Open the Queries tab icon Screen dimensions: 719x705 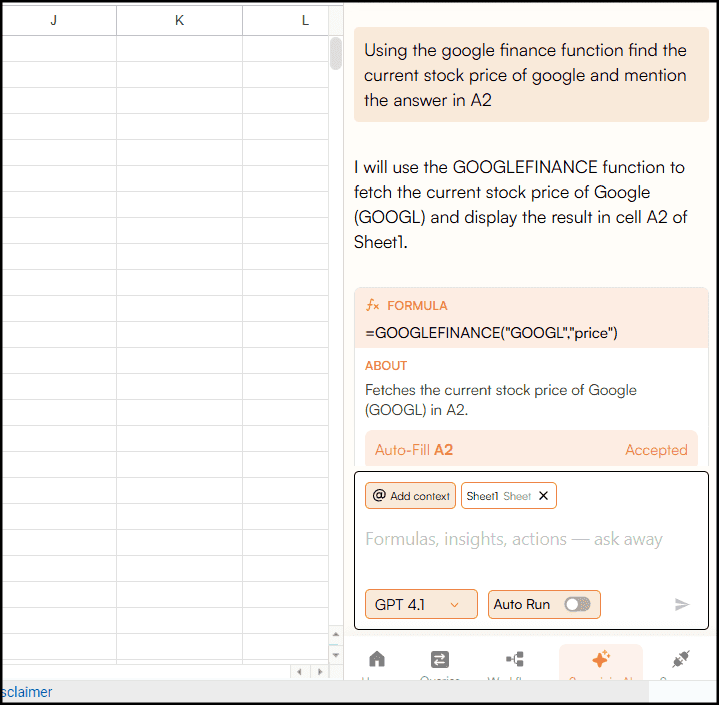[x=440, y=660]
